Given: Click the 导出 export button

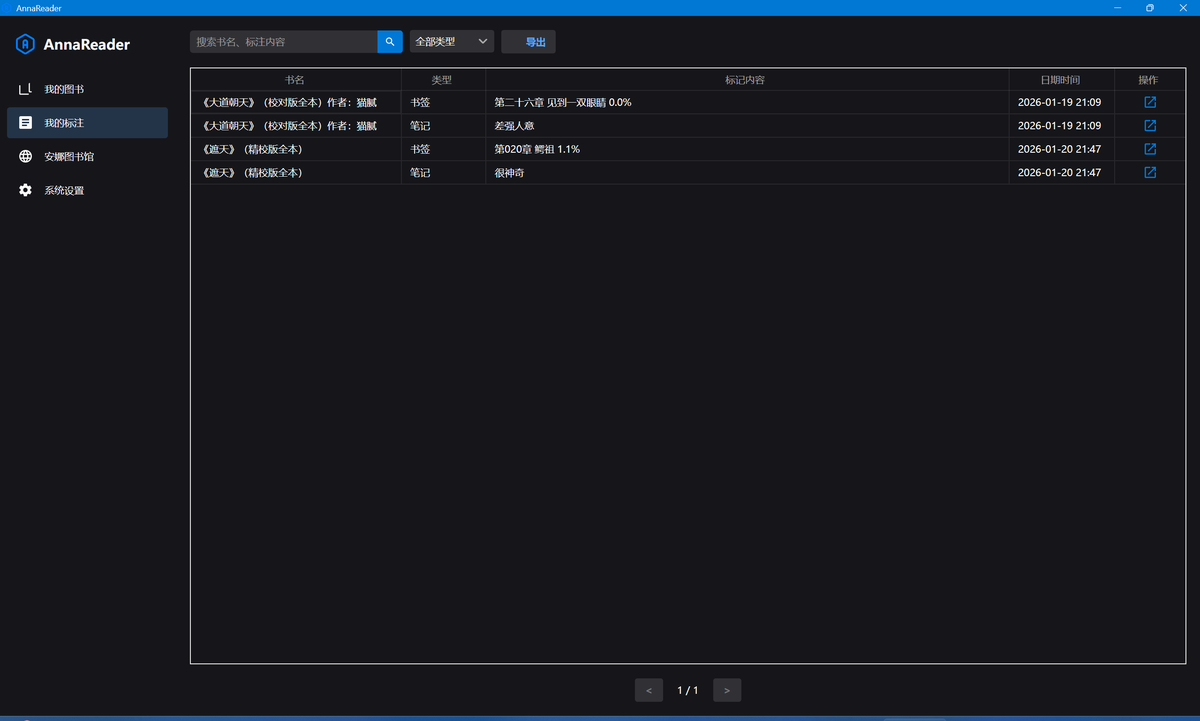Looking at the screenshot, I should [528, 42].
